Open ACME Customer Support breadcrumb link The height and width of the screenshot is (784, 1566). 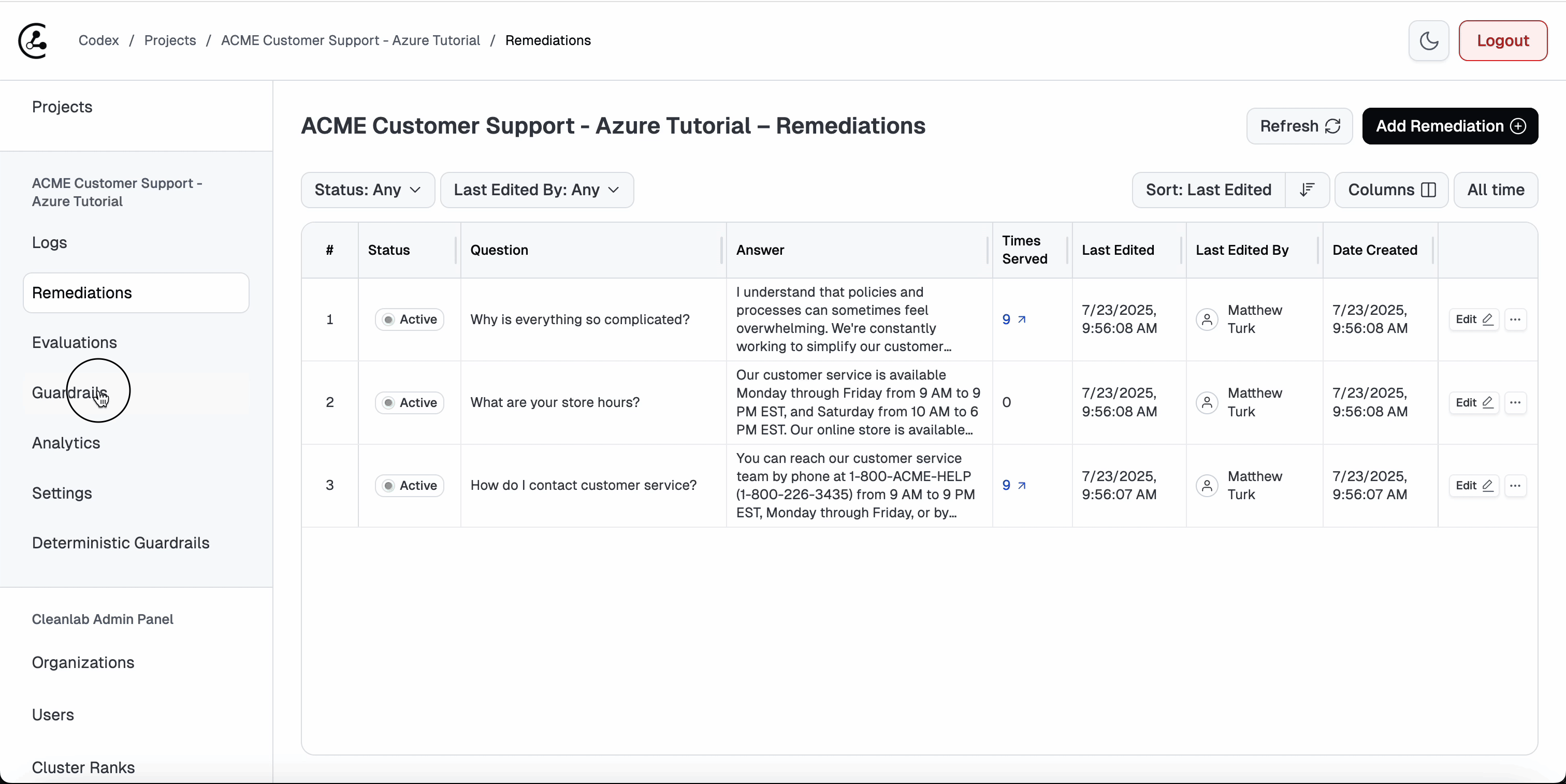351,40
